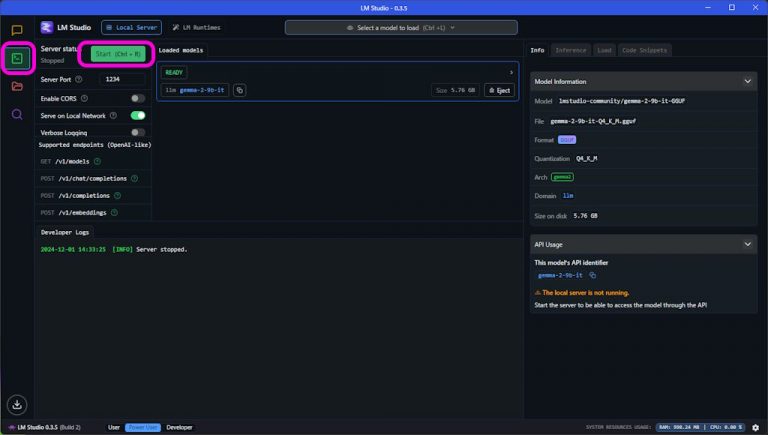Image resolution: width=768 pixels, height=435 pixels.
Task: Copy the API identifier in API Usage
Action: (x=592, y=275)
